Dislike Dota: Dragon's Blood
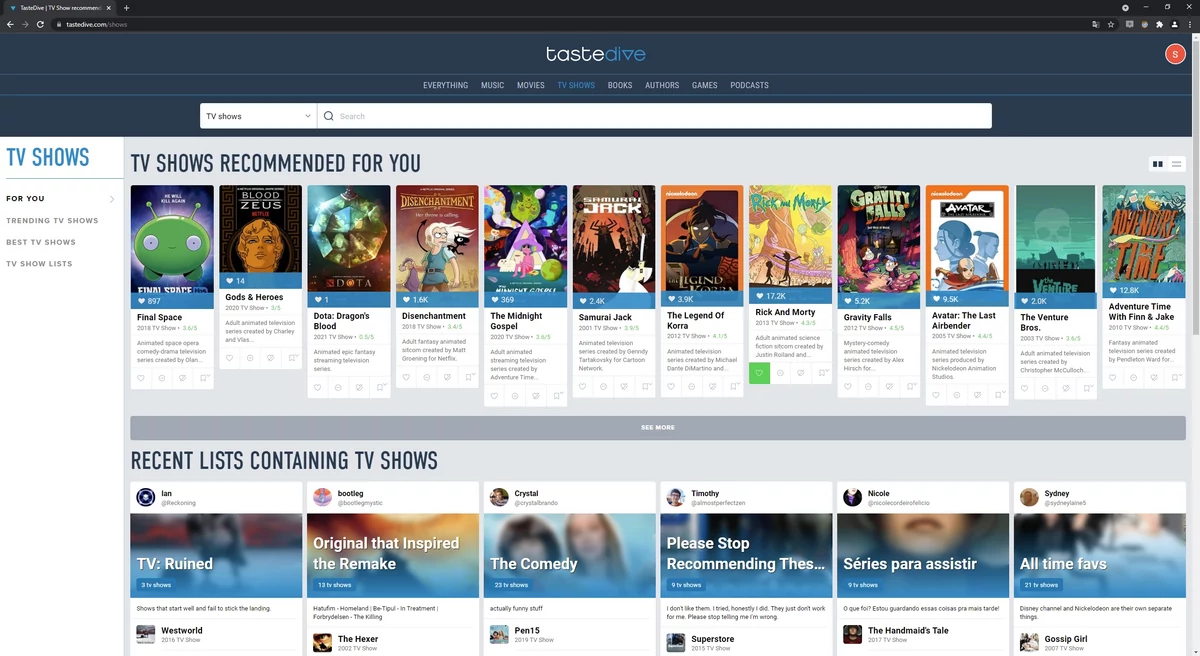 [x=359, y=387]
